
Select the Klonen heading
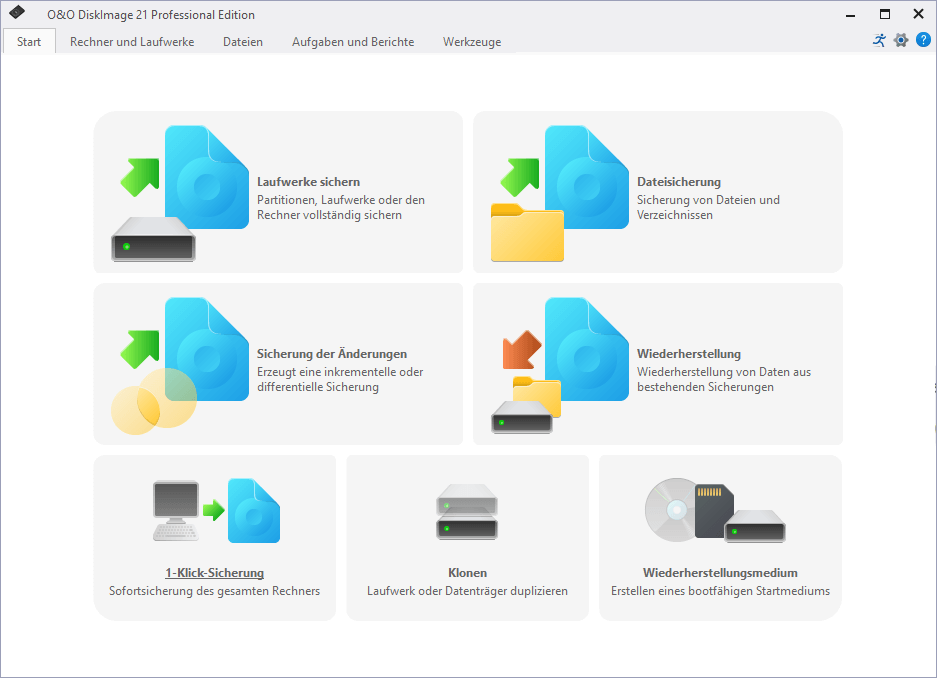pyautogui.click(x=467, y=572)
